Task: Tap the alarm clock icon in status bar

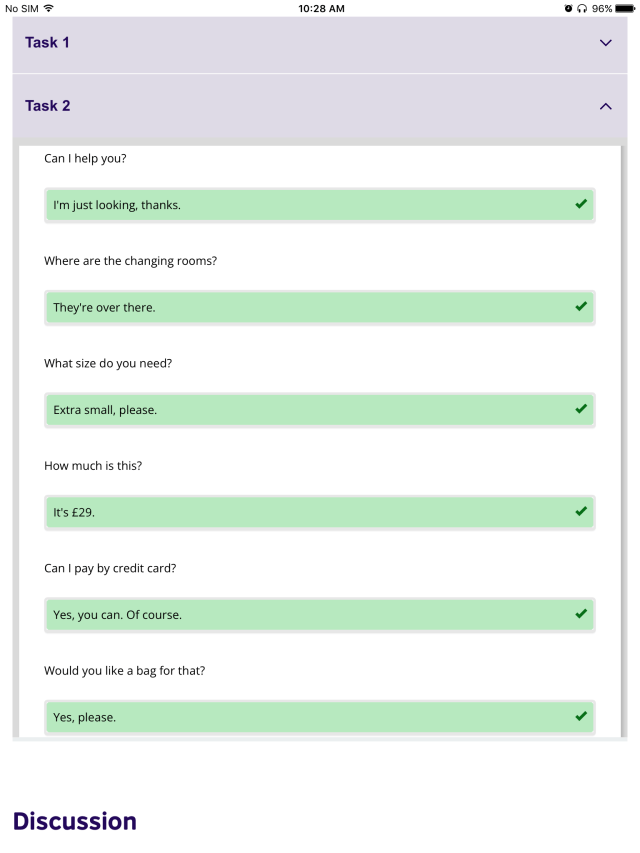Action: pyautogui.click(x=568, y=8)
